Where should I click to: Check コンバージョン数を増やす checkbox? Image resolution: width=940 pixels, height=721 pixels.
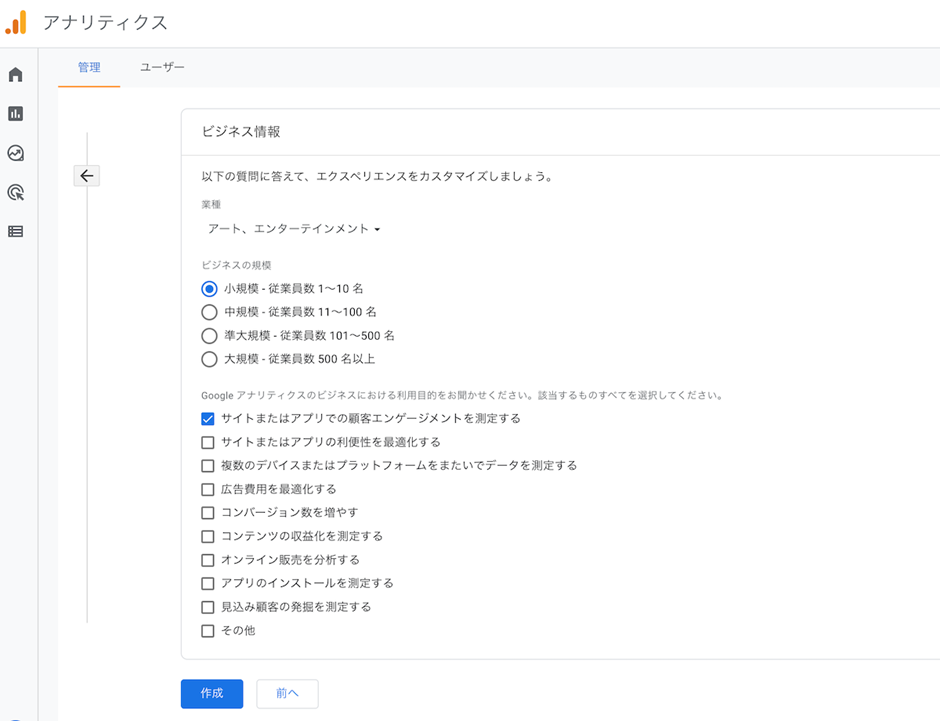[208, 512]
